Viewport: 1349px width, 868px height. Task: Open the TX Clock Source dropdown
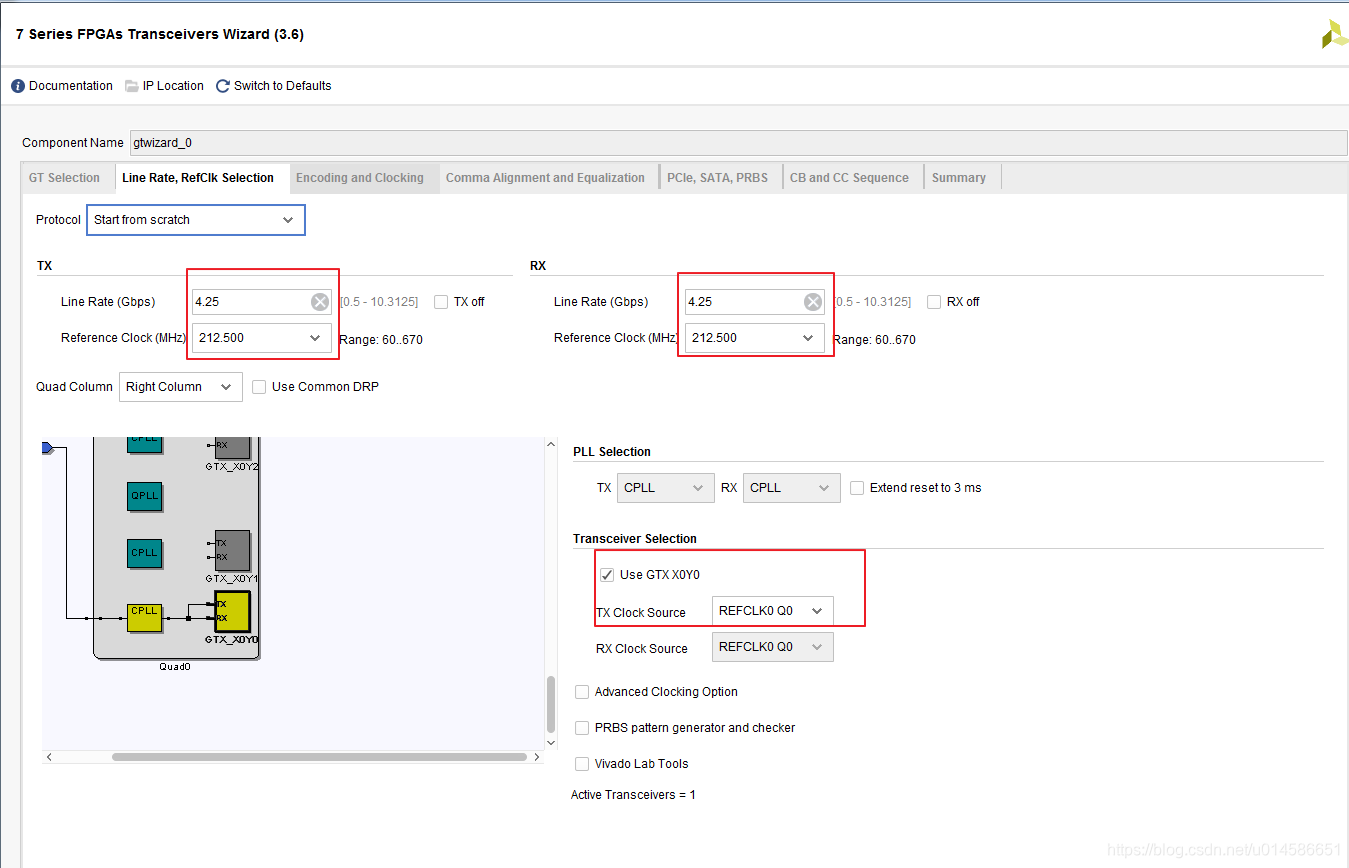[773, 611]
